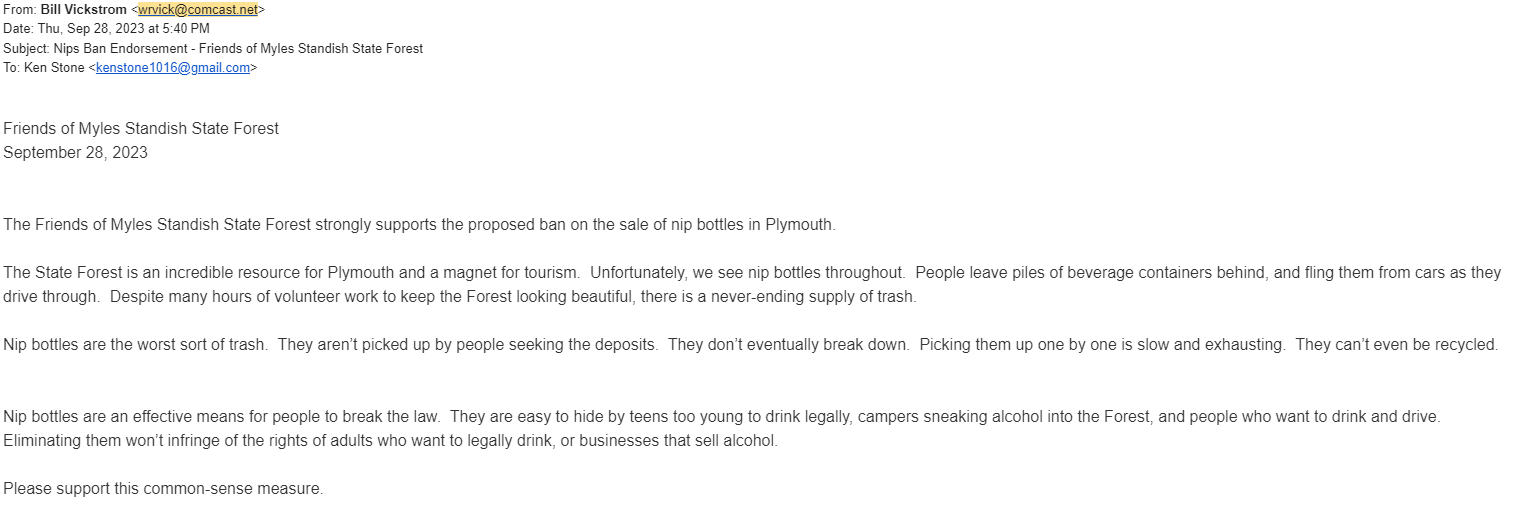Open the wrvick@comcast.net sender email link
The height and width of the screenshot is (520, 1514).
(x=198, y=9)
